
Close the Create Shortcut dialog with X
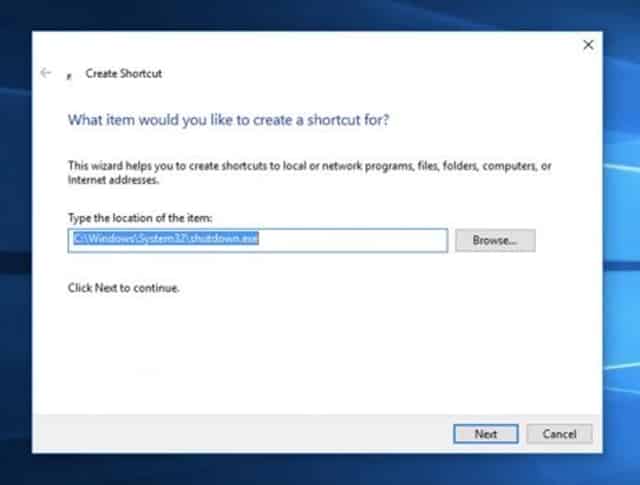[588, 45]
